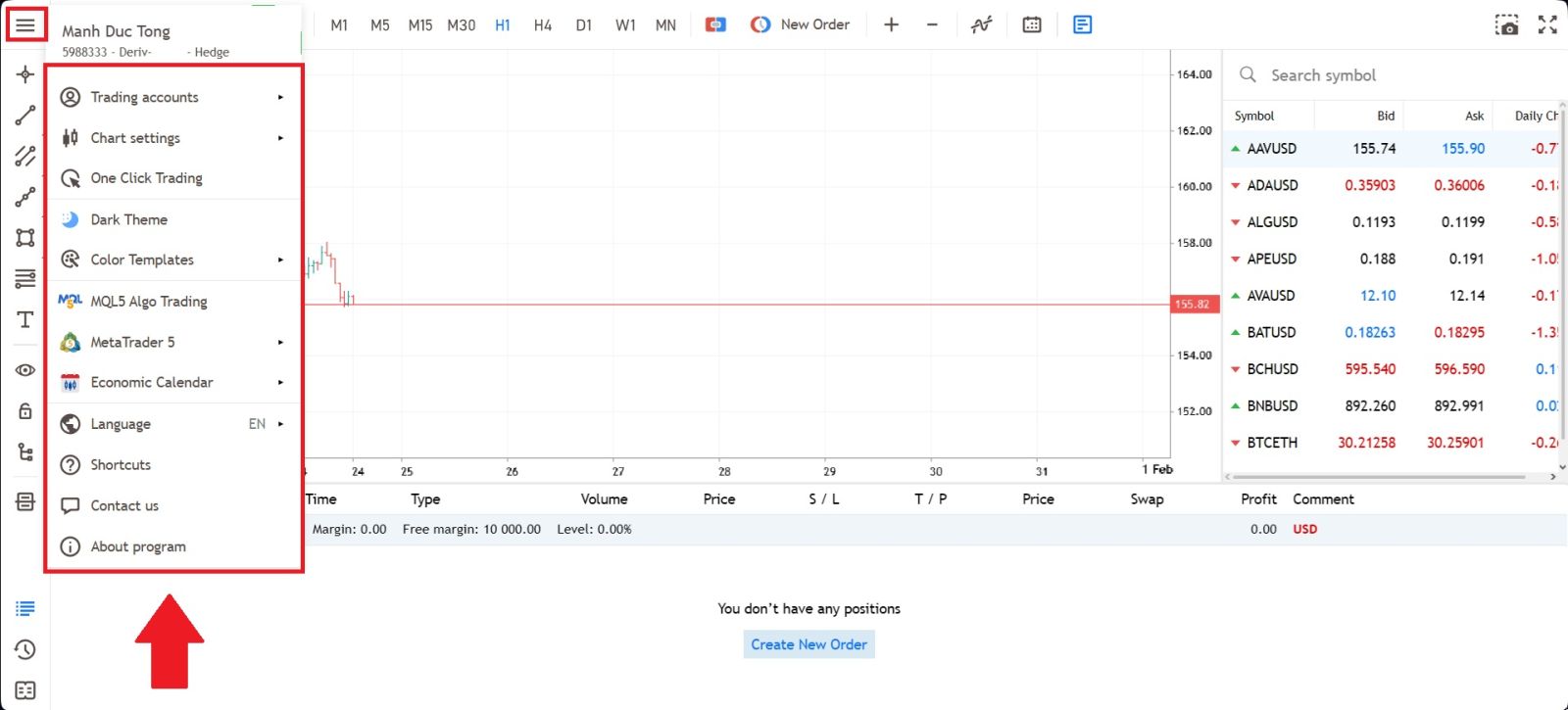Viewport: 1568px width, 710px height.
Task: Toggle Dark Theme in menu
Action: point(129,219)
